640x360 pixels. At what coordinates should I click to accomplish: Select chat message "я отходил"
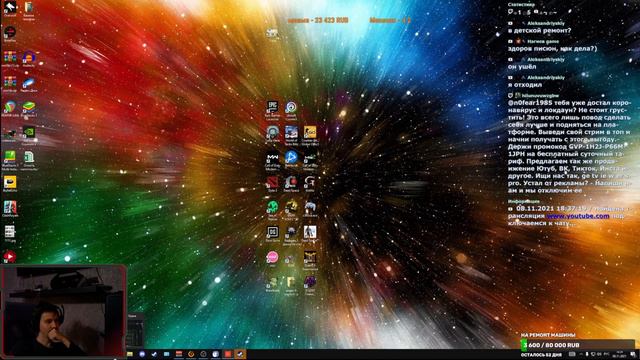pyautogui.click(x=525, y=85)
